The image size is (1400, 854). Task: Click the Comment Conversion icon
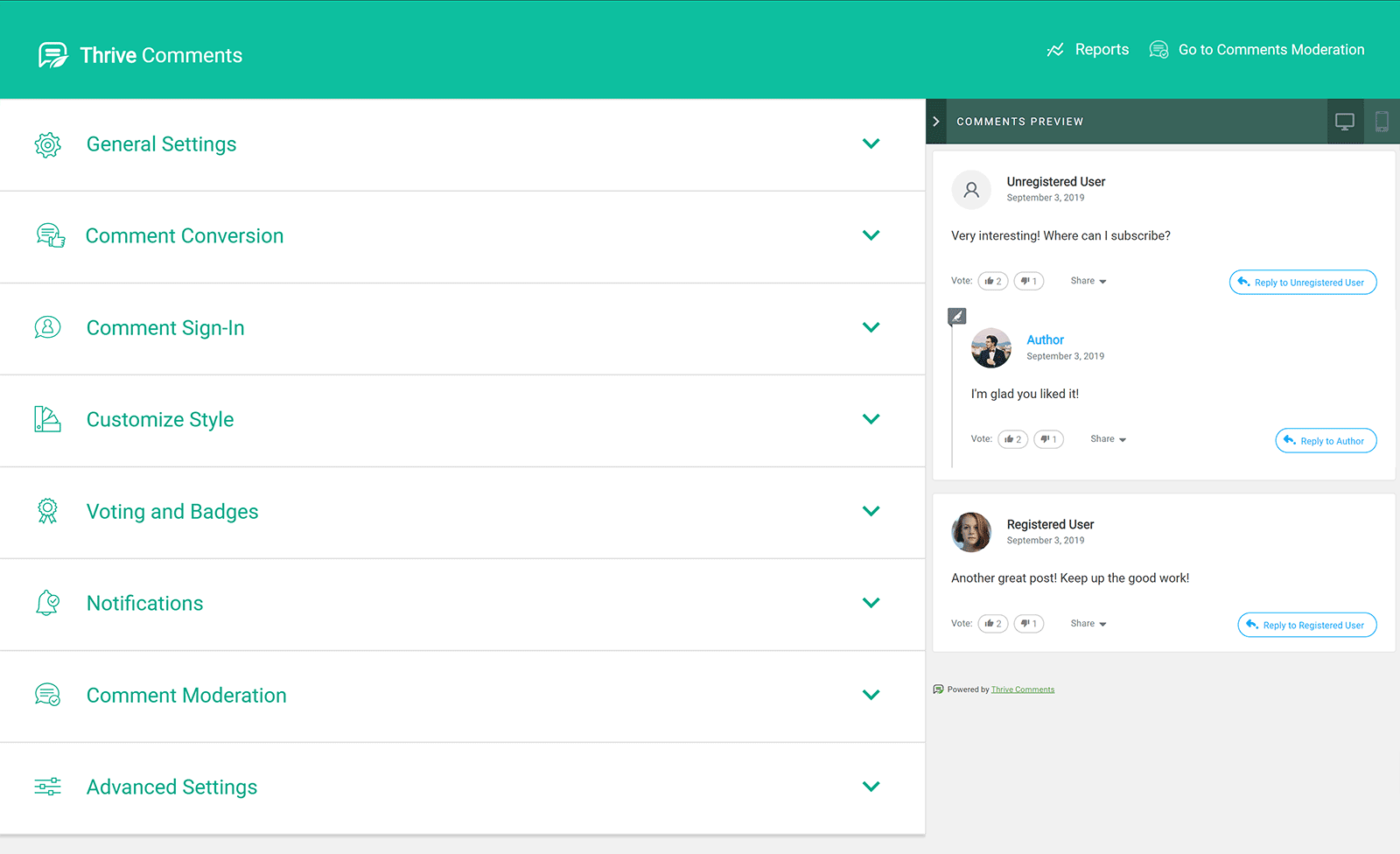50,235
